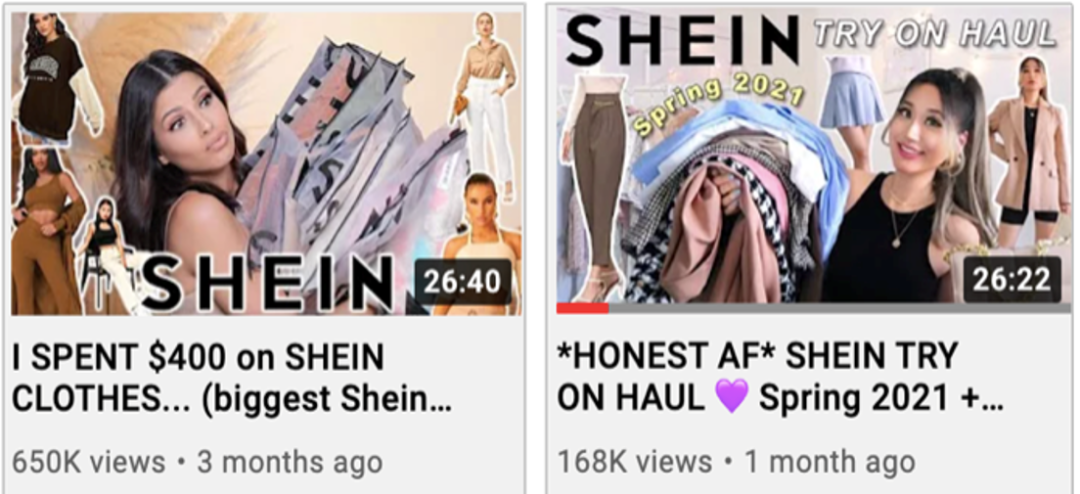Click the red watch progress bar
The image size is (1080, 494).
pos(582,308)
